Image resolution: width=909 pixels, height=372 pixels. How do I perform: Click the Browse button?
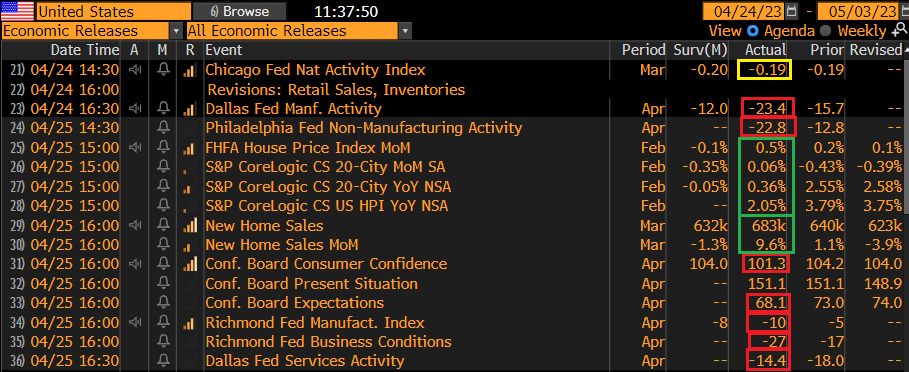(x=240, y=11)
